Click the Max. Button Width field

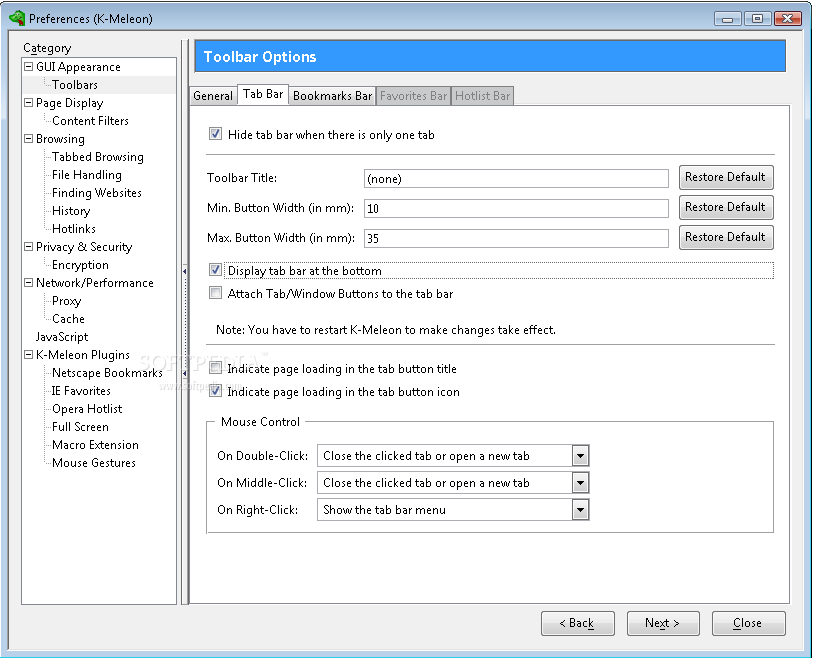pyautogui.click(x=516, y=238)
